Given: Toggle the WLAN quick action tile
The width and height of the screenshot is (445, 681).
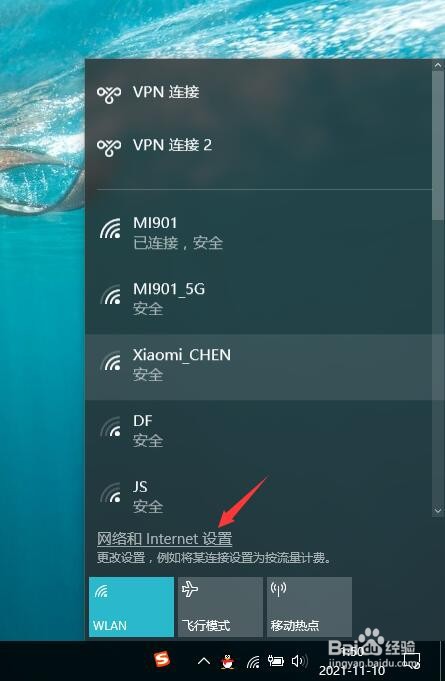Looking at the screenshot, I should click(x=131, y=607).
